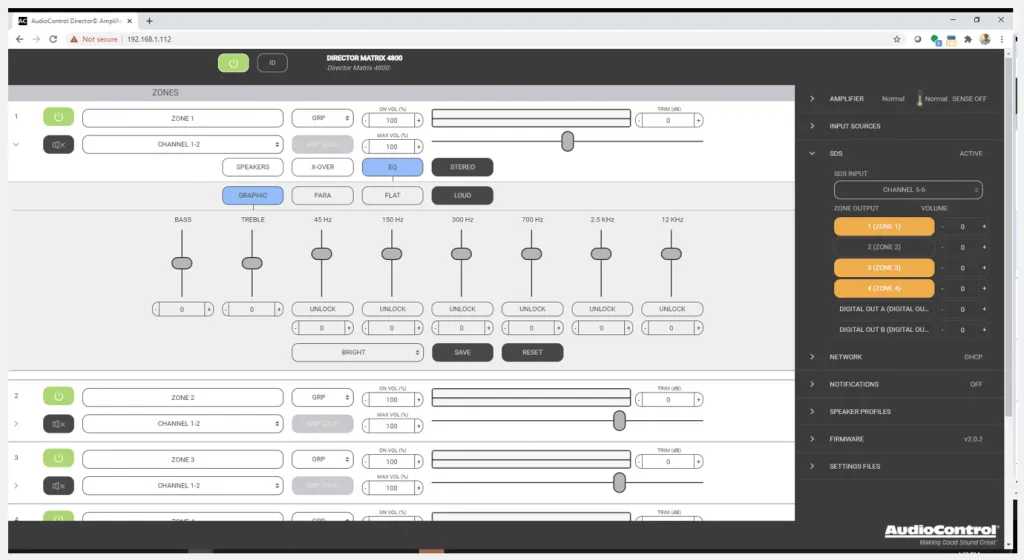This screenshot has width=1024, height=560.
Task: Expand Zone 2 details chevron
Action: tap(16, 424)
